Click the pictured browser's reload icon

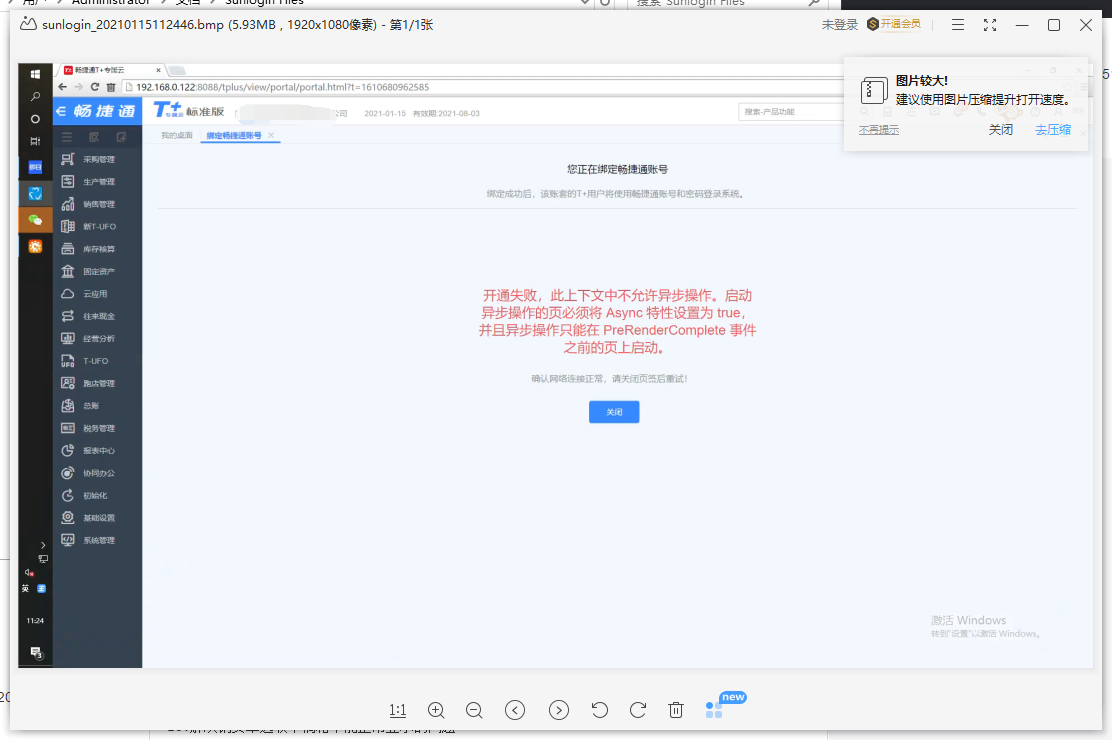[94, 87]
